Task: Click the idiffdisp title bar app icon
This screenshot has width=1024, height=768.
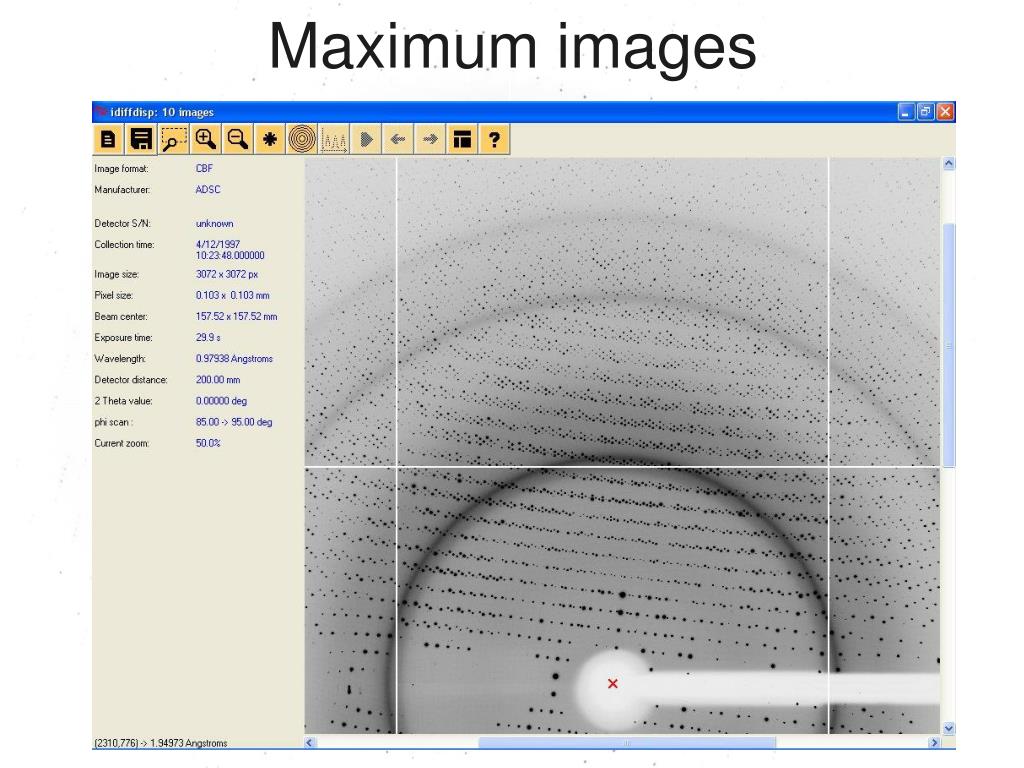Action: tap(101, 112)
